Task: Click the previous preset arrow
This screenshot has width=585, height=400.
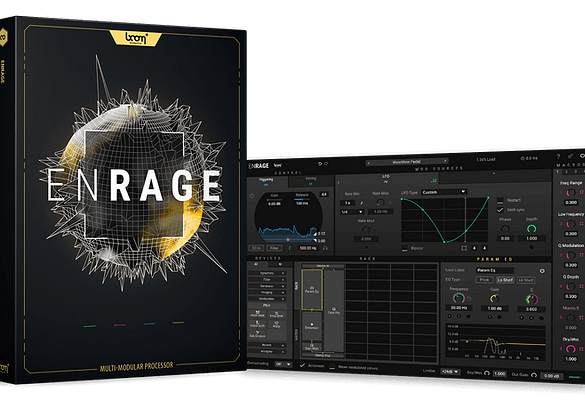Action: click(369, 163)
